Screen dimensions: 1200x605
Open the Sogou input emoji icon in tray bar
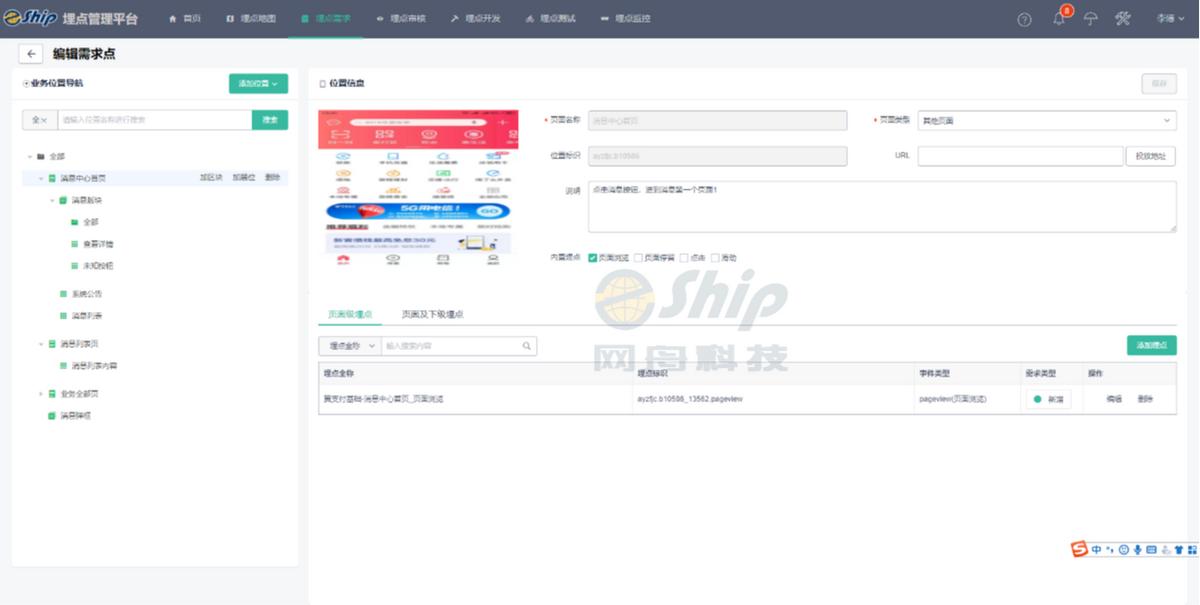tap(1122, 549)
